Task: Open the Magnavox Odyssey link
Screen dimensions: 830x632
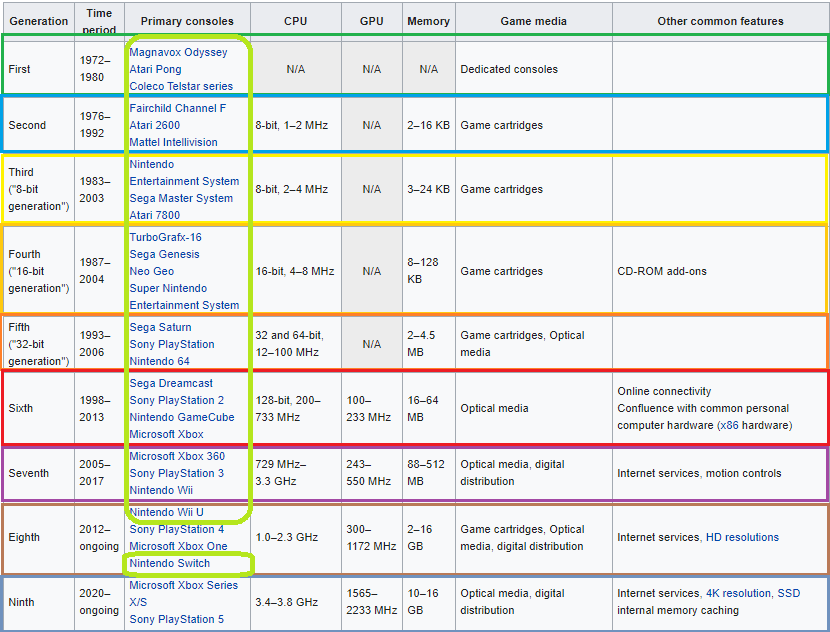Action: [x=178, y=52]
